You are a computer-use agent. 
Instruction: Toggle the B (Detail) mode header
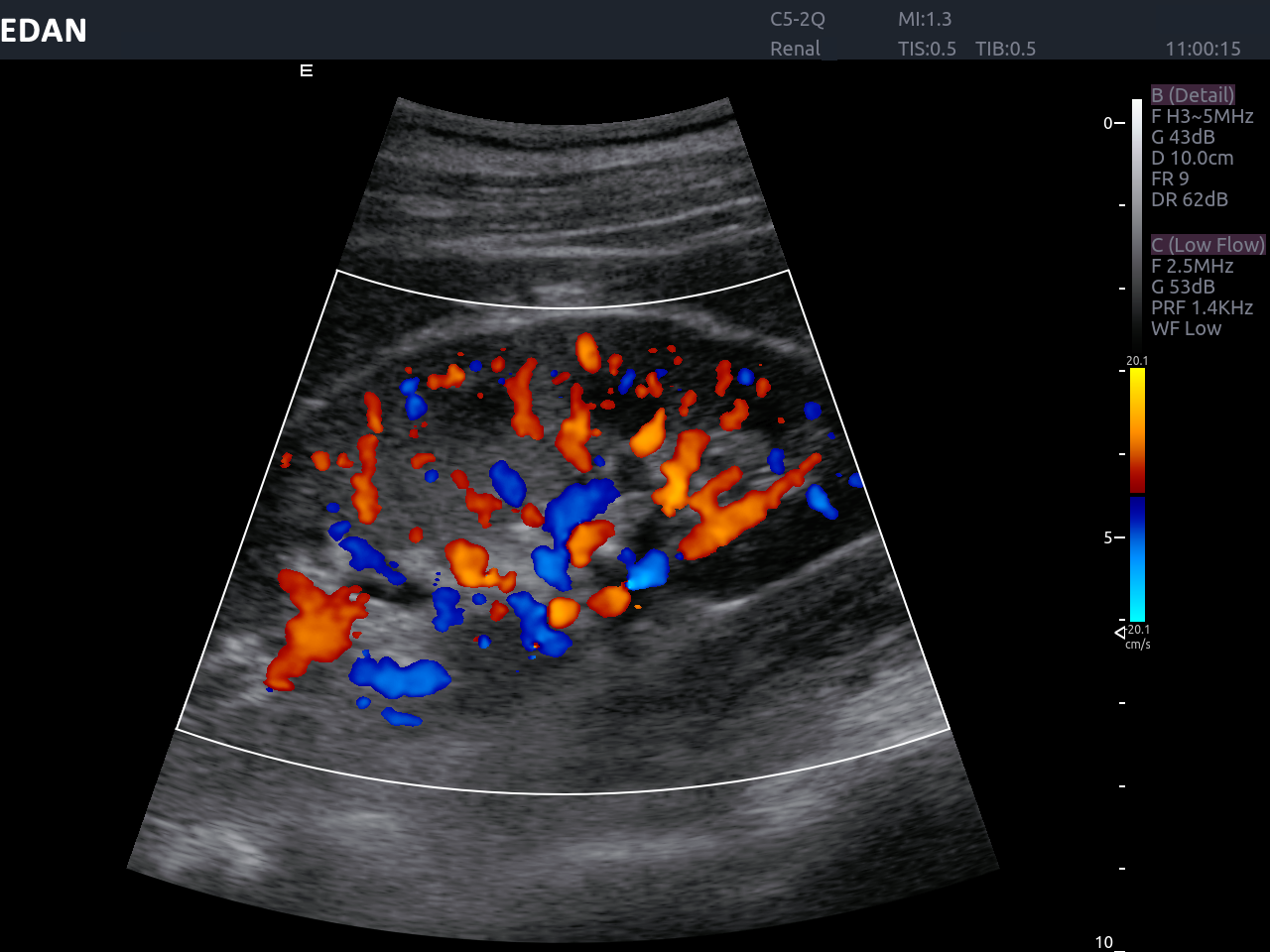(1193, 94)
